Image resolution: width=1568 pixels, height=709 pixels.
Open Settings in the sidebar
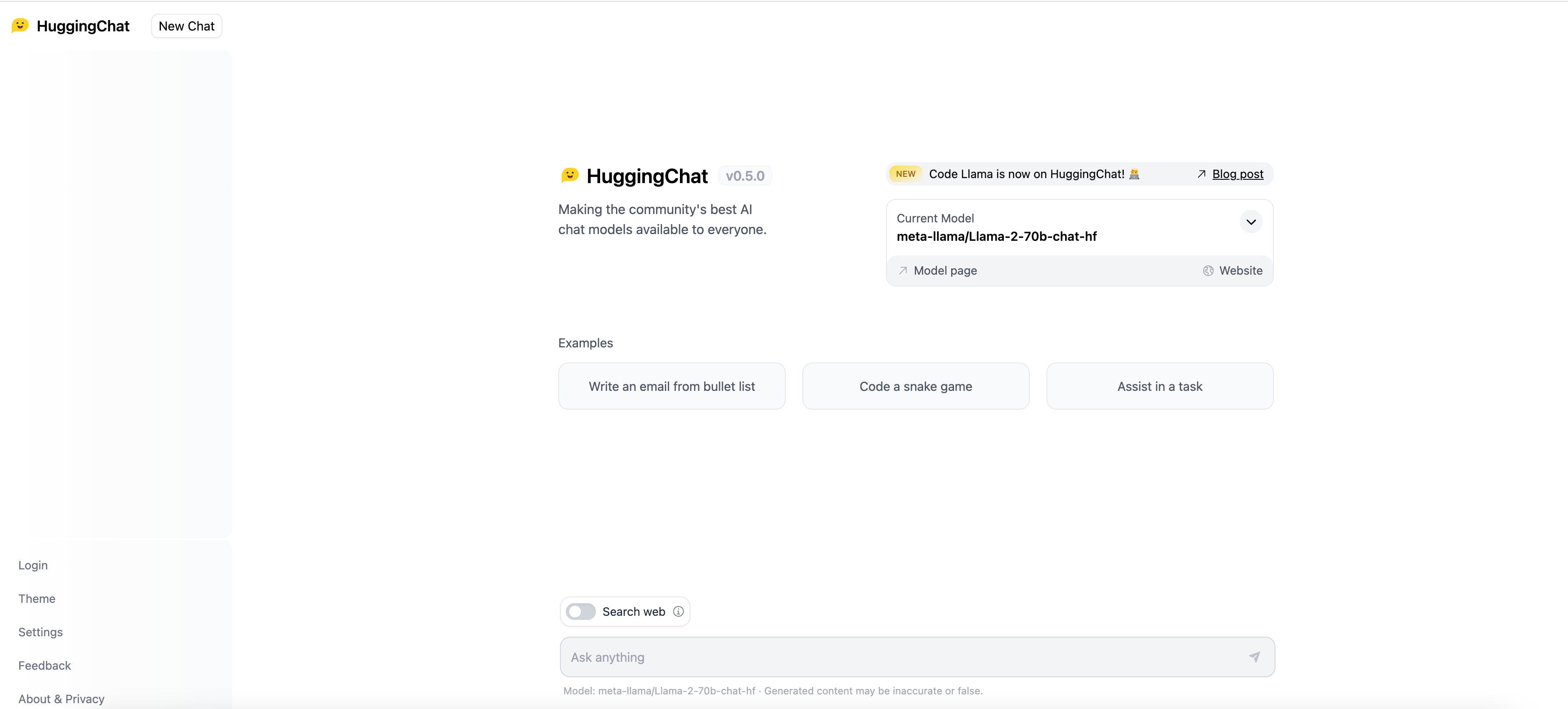(x=40, y=632)
